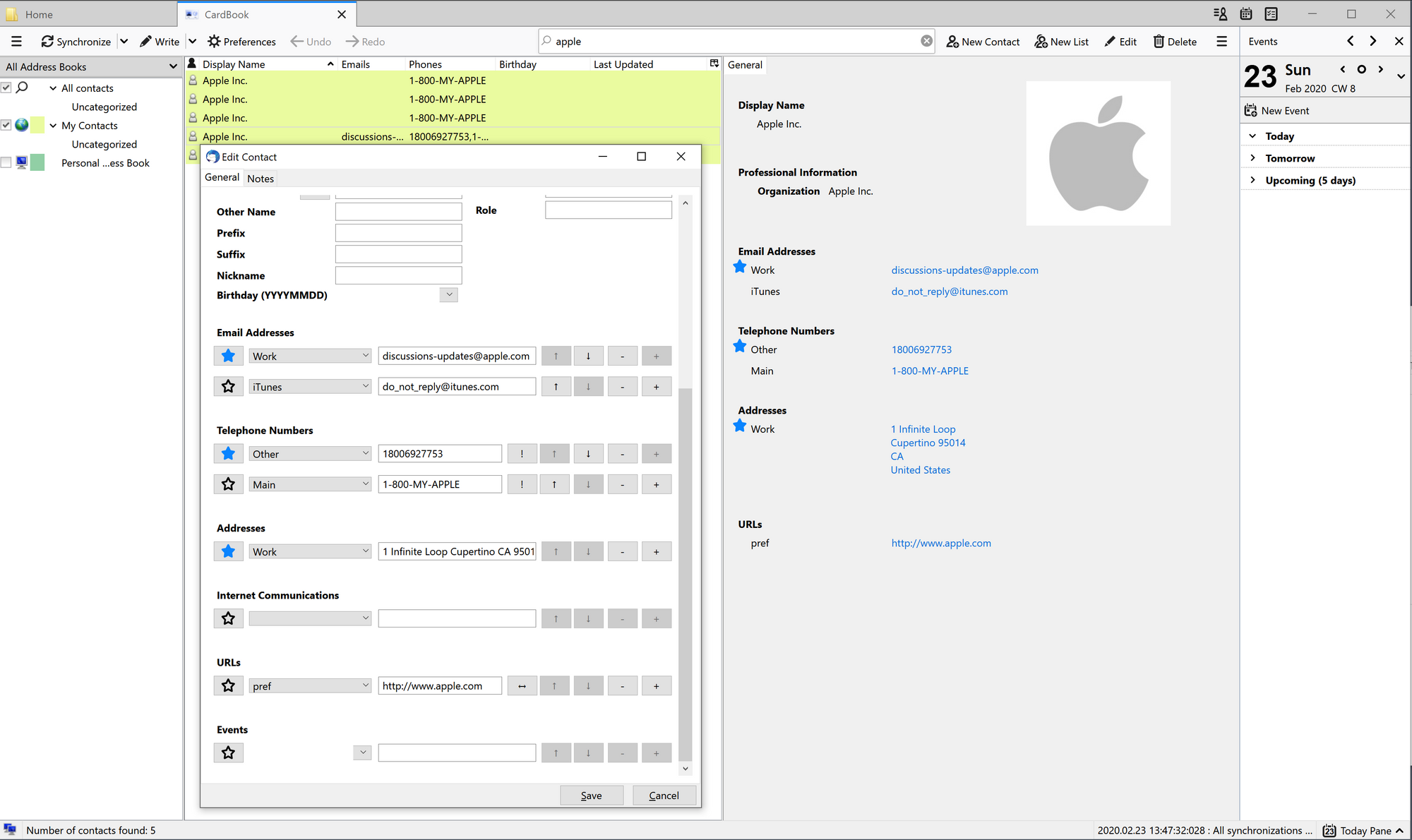This screenshot has height=840, width=1412.
Task: Toggle preferred star for Work email
Action: pyautogui.click(x=229, y=356)
